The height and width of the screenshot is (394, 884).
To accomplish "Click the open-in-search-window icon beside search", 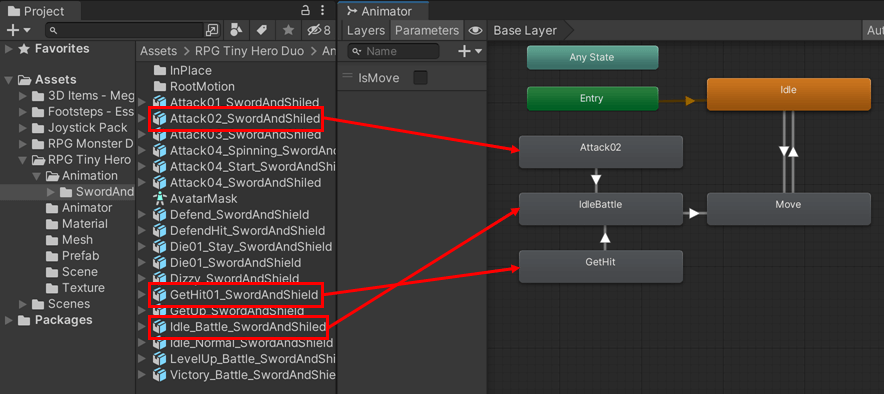I will click(x=213, y=30).
